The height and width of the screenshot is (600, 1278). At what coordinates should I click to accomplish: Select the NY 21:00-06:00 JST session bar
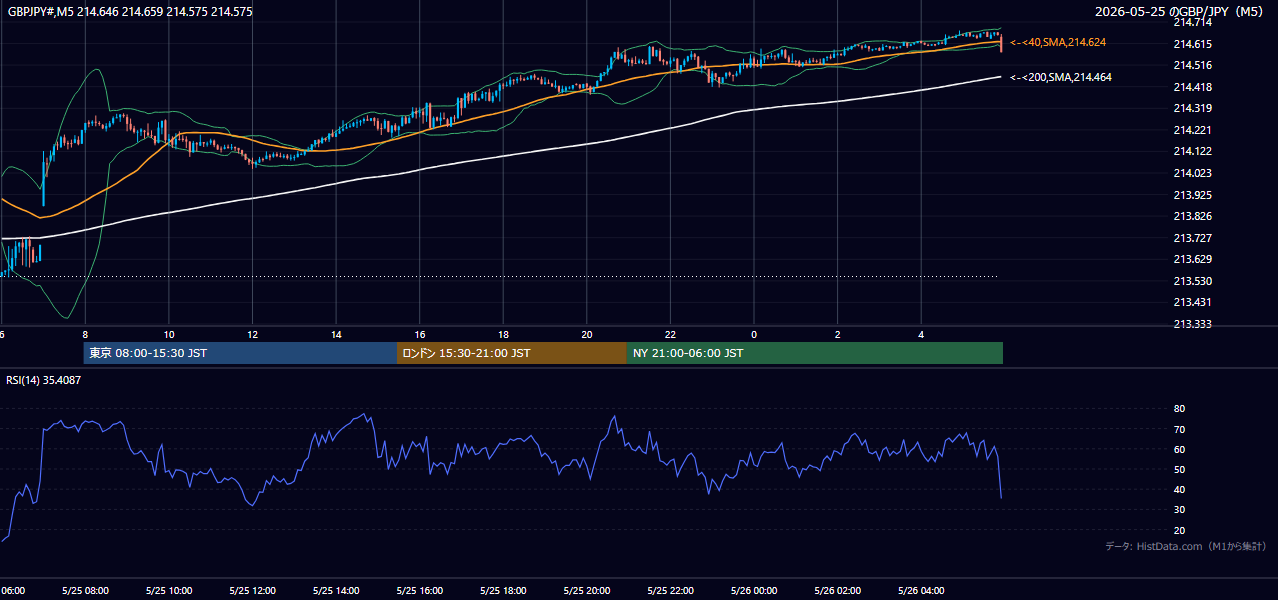(815, 353)
